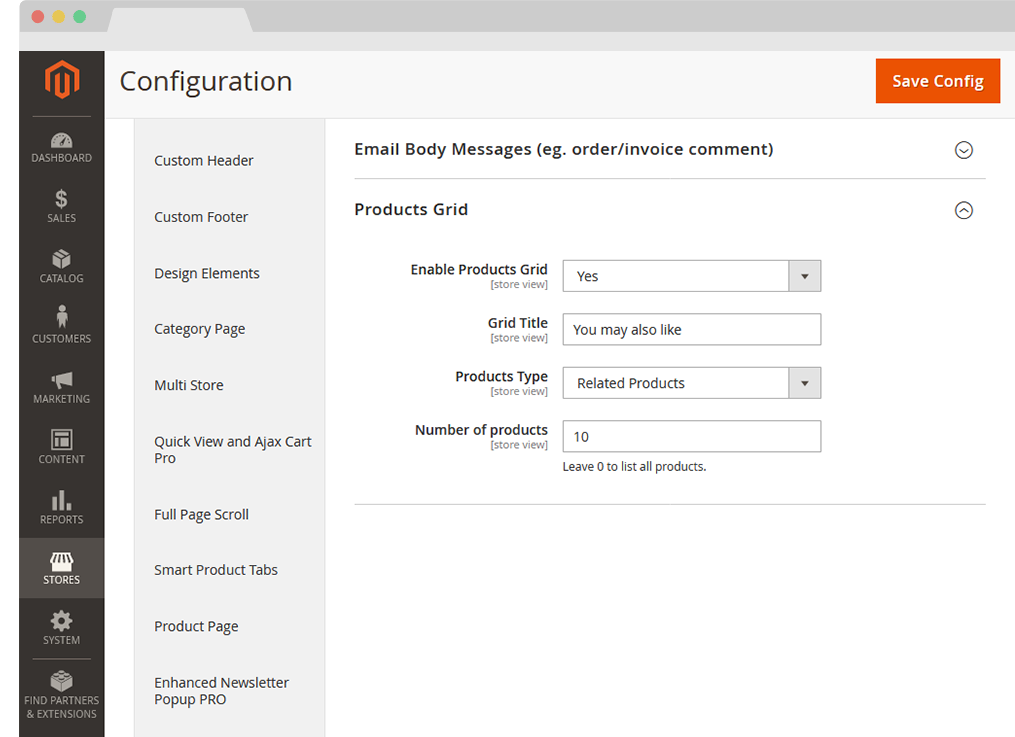Open Quick View and Ajax Cart Pro
Screen dimensions: 1015x737
[232, 450]
